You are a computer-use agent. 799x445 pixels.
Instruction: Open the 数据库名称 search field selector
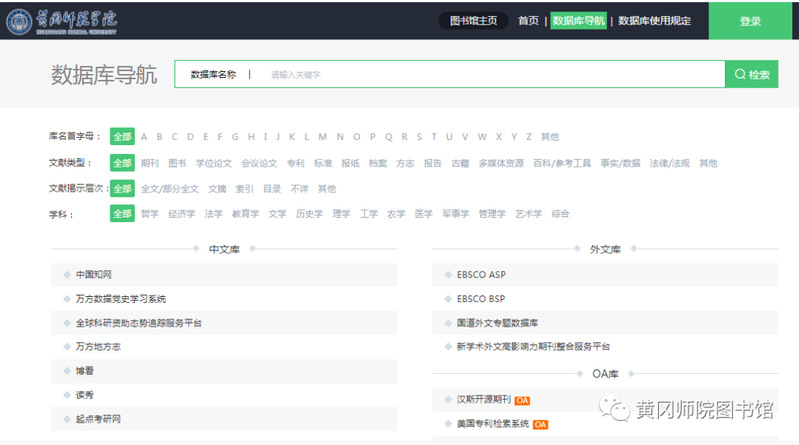click(x=213, y=75)
